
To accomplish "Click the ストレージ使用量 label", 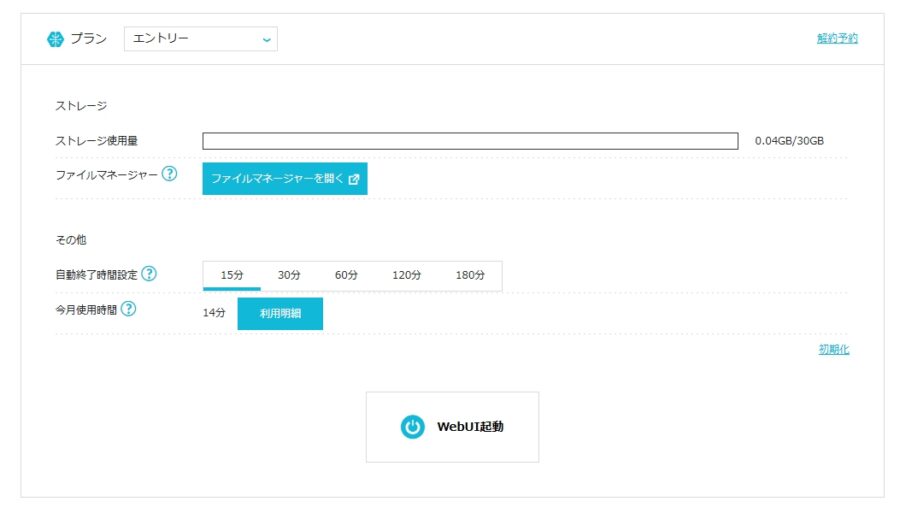I will pyautogui.click(x=96, y=141).
